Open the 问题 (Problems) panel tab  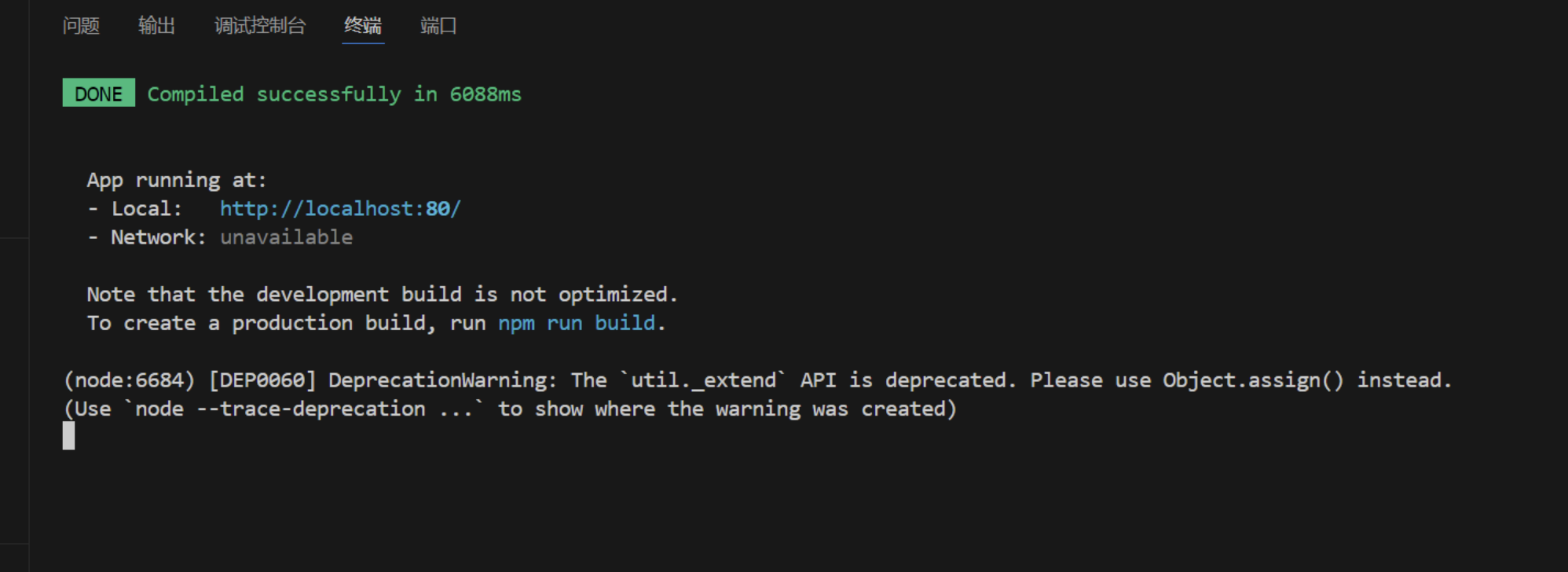80,25
